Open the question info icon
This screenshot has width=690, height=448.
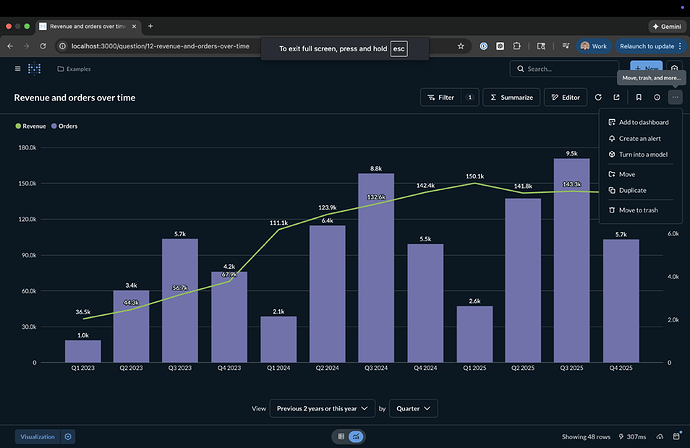[x=657, y=97]
